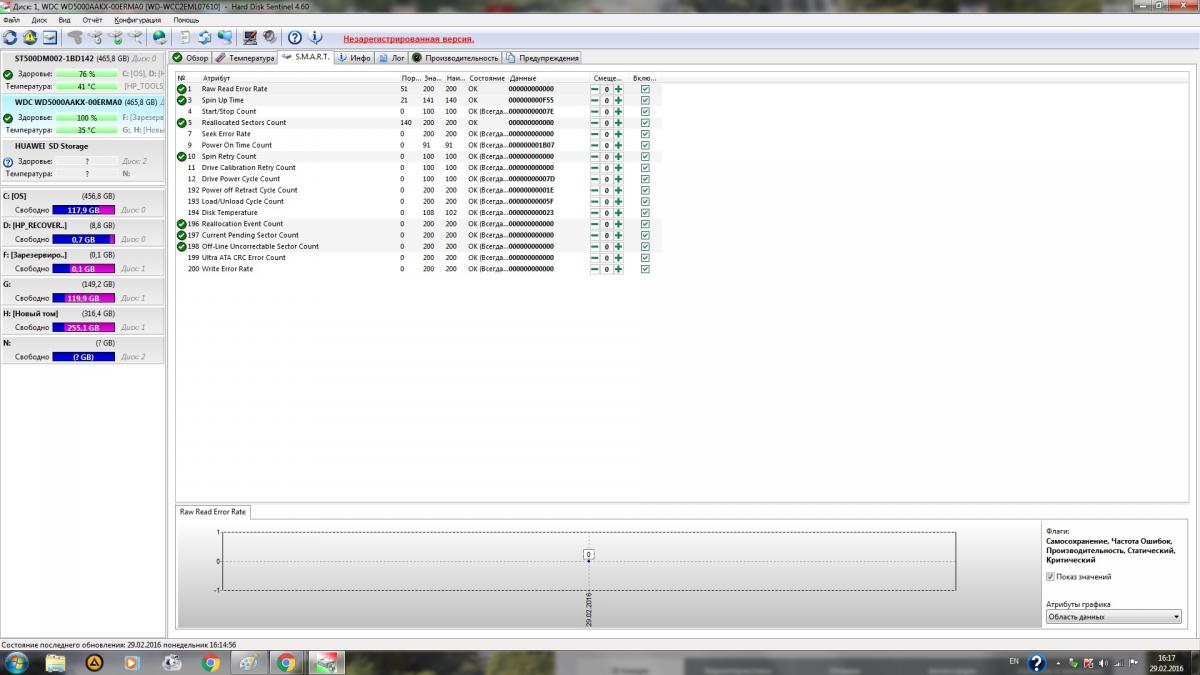Open the Windows Start button
This screenshot has height=675, width=1200.
point(17,663)
